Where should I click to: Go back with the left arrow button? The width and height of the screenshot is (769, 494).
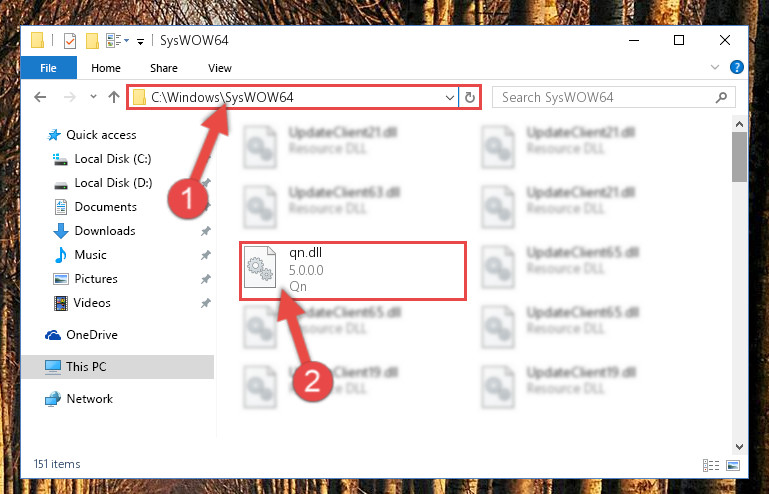(x=40, y=97)
